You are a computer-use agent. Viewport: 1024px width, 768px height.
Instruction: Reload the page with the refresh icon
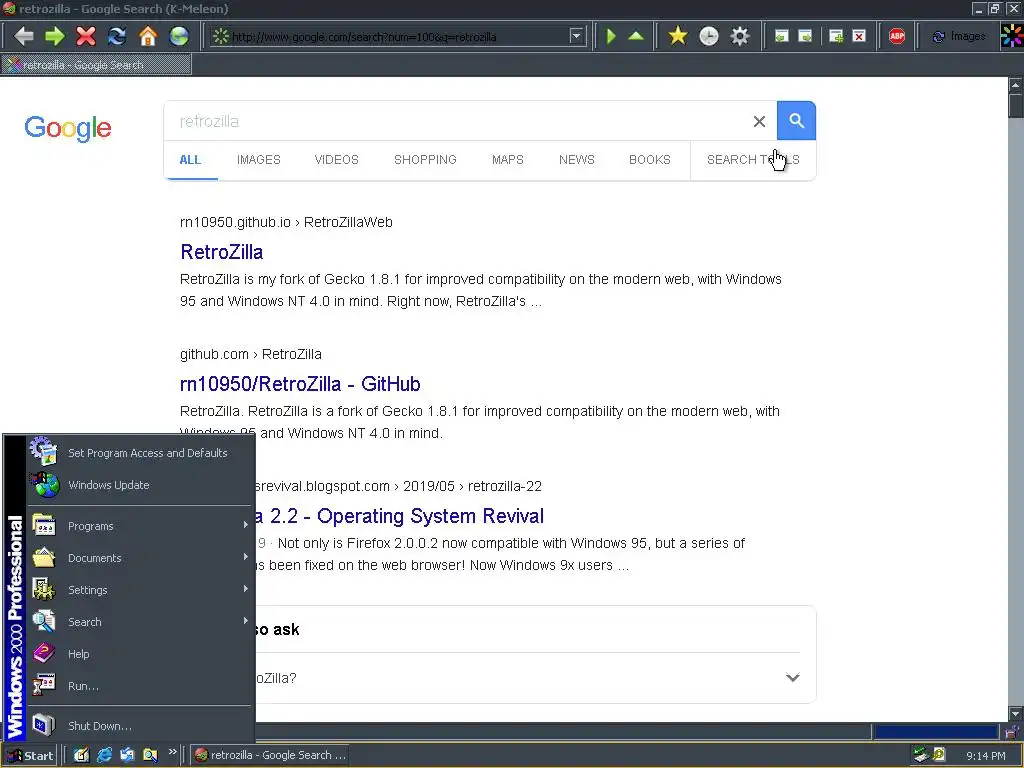(117, 36)
